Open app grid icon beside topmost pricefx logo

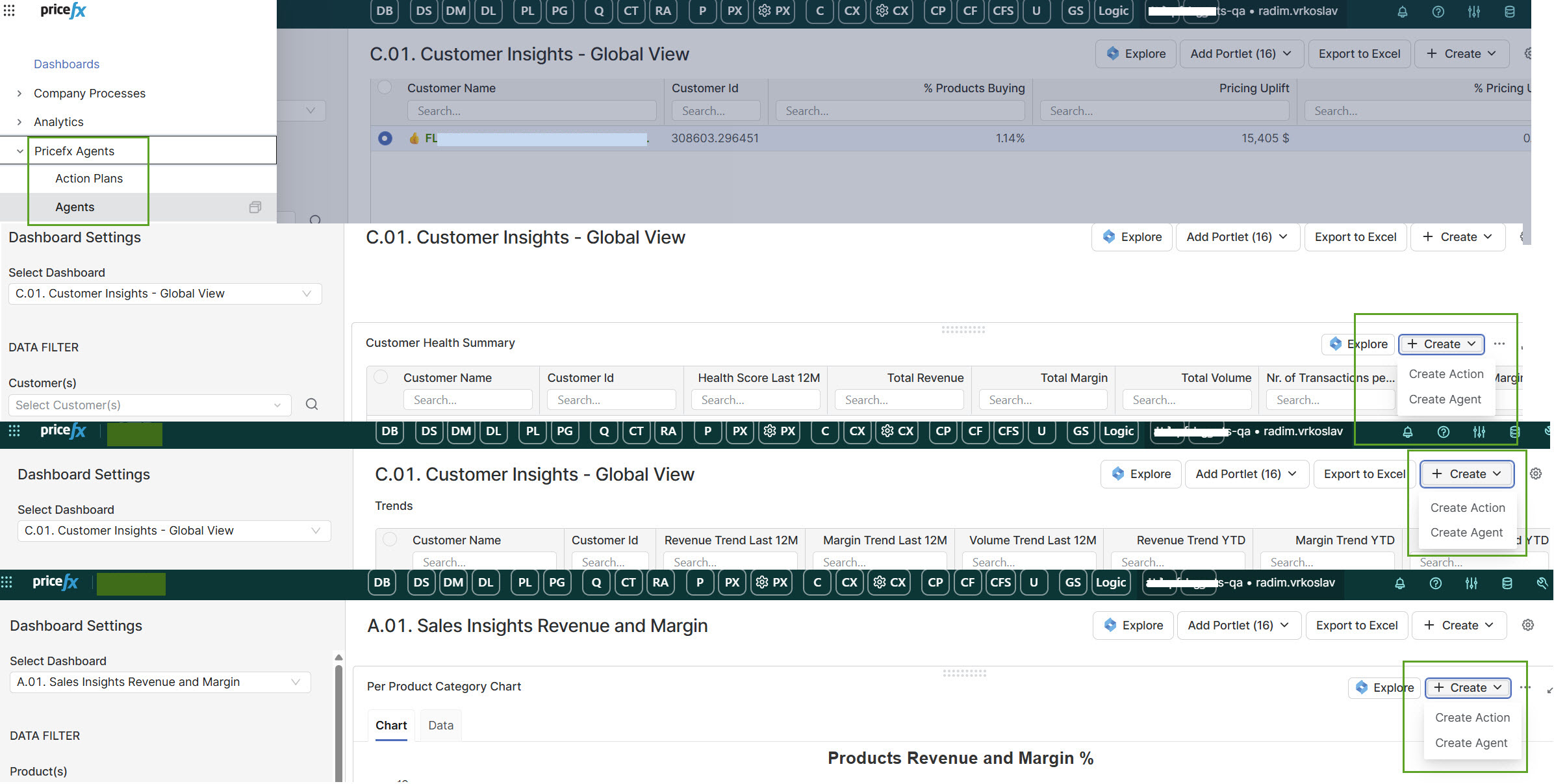(9, 11)
